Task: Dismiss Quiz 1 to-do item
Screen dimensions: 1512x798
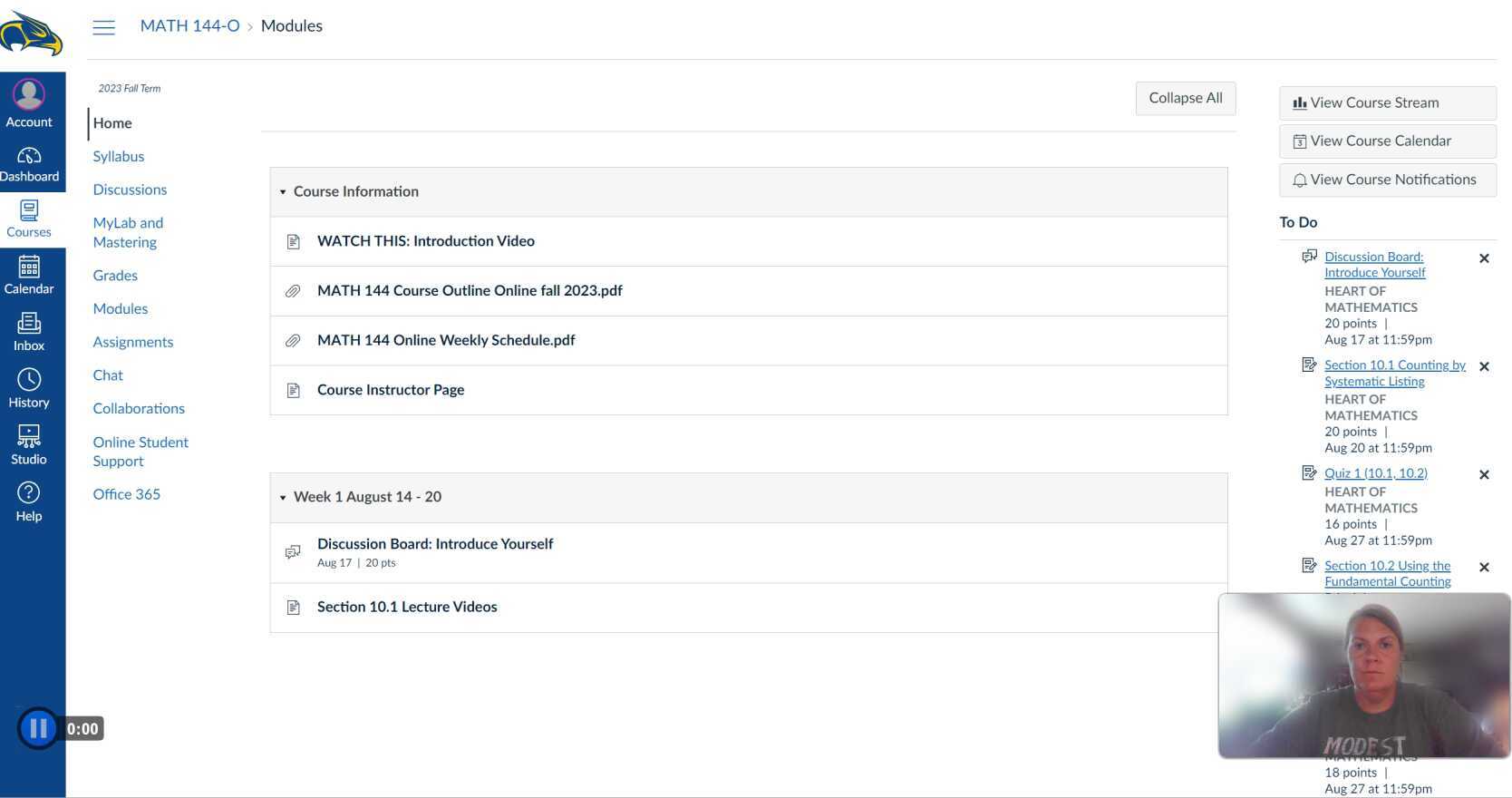Action: pos(1484,474)
